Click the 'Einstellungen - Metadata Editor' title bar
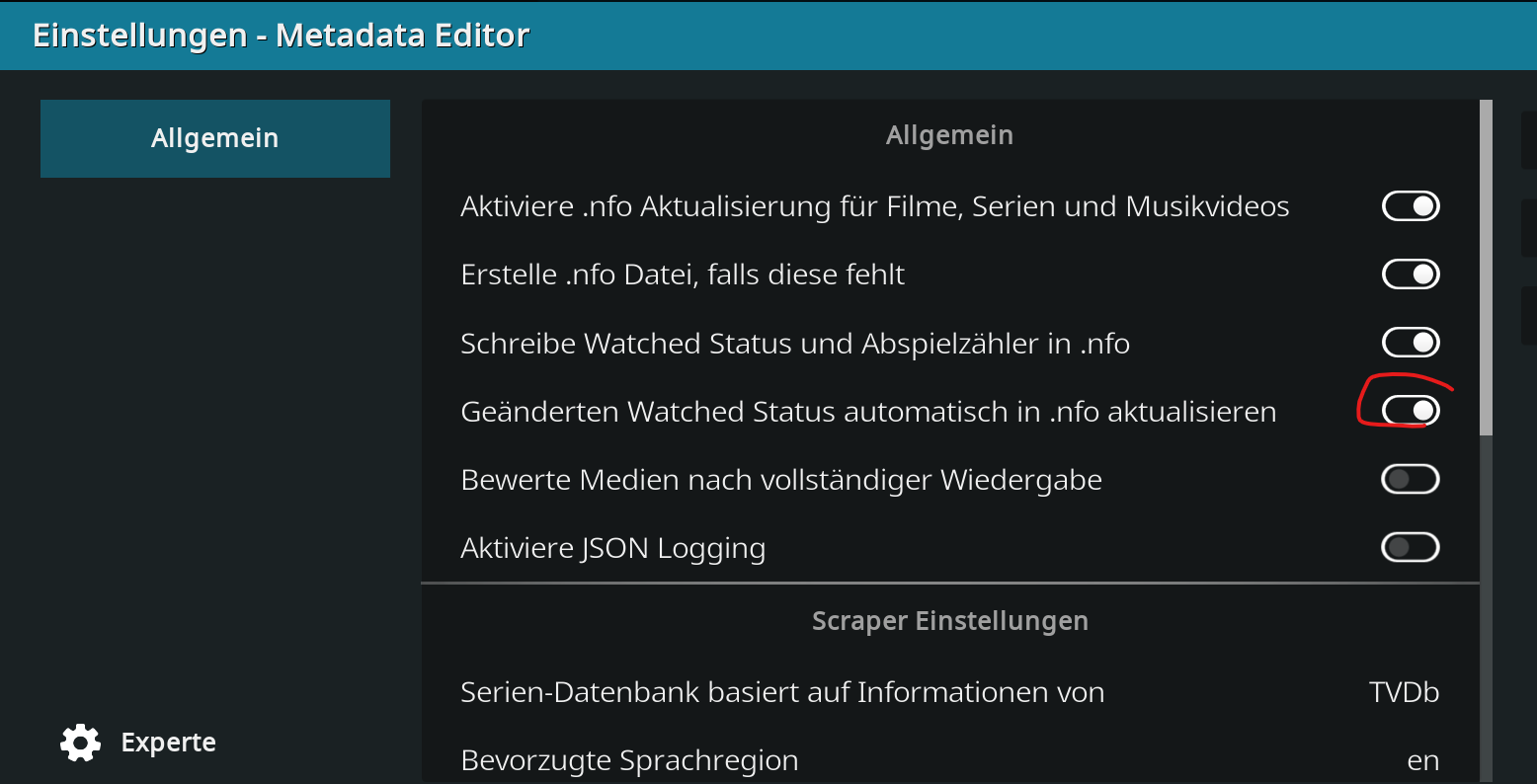The image size is (1537, 784). click(x=768, y=36)
